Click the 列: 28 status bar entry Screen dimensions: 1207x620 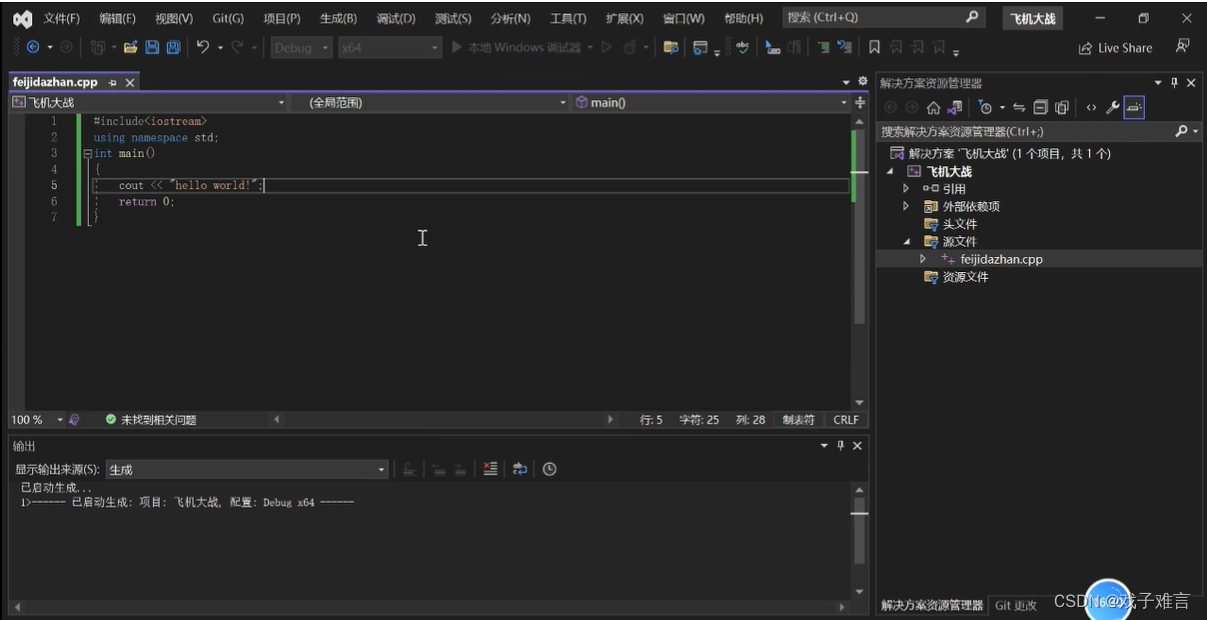pos(750,420)
